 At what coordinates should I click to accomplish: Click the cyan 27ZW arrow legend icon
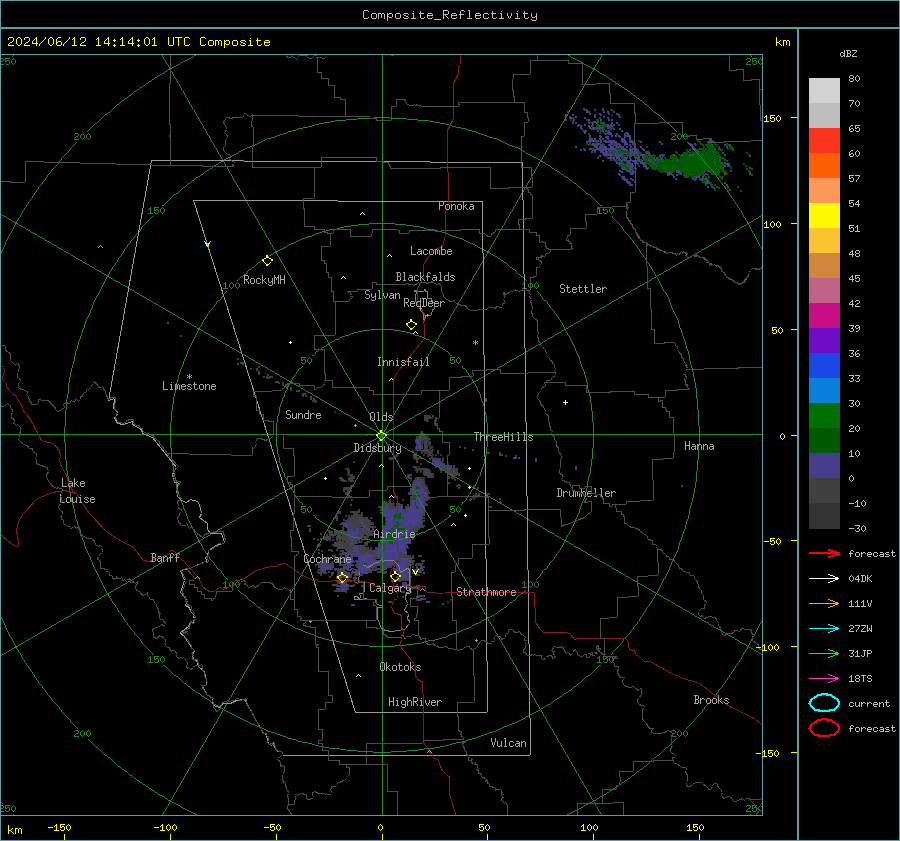pos(824,629)
